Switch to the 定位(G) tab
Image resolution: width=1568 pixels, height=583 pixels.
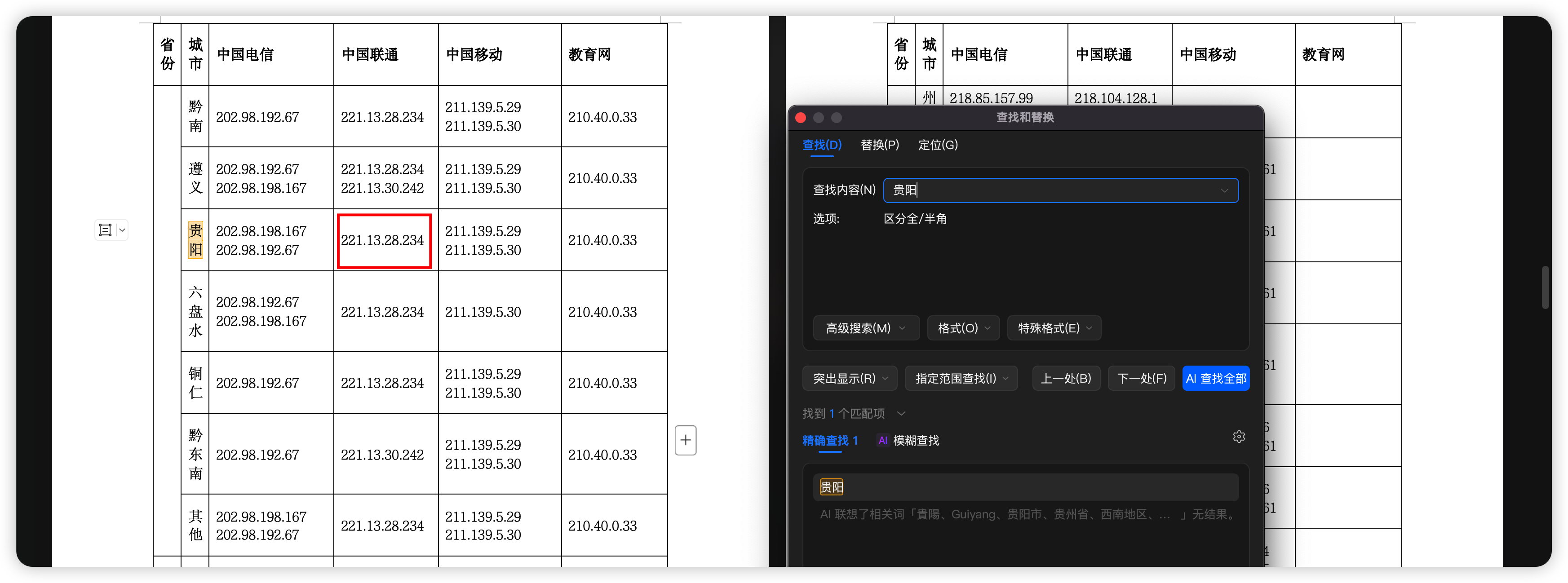coord(937,145)
